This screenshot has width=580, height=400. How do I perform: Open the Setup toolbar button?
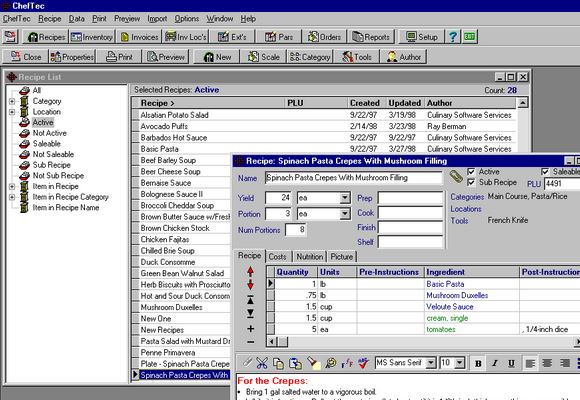pos(421,37)
